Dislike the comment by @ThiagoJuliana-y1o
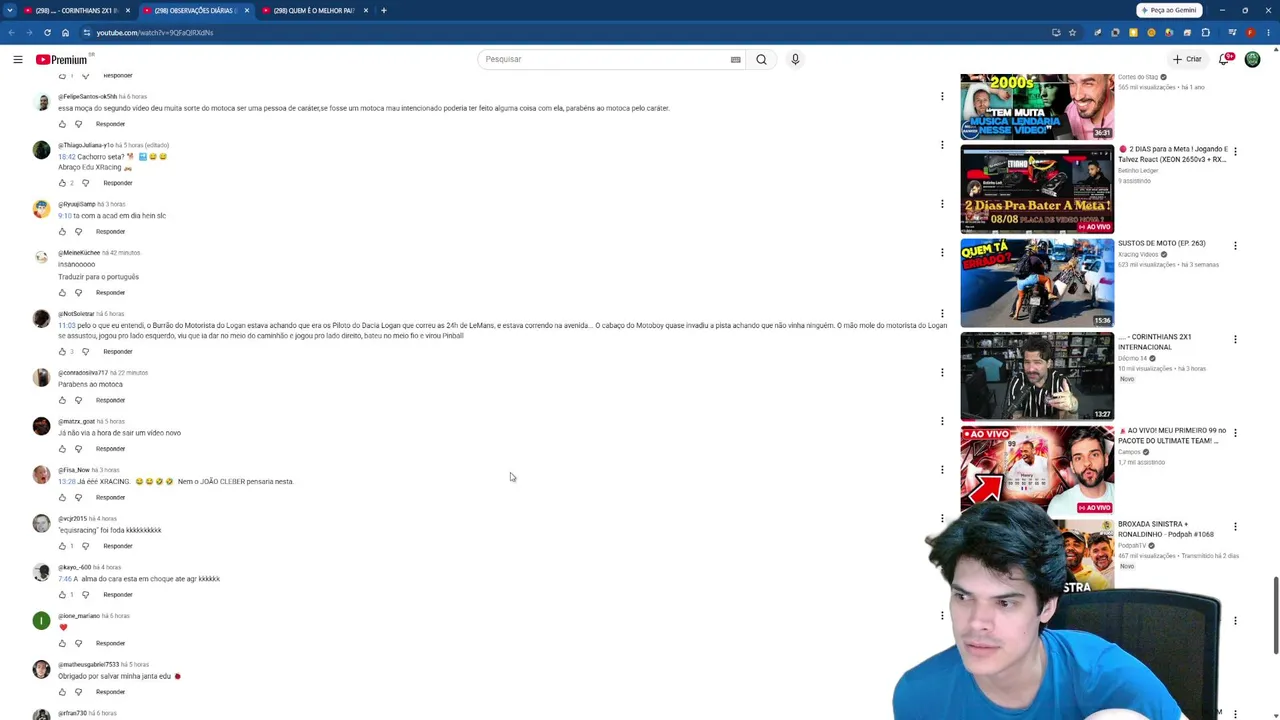Image resolution: width=1280 pixels, height=720 pixels. coord(85,183)
